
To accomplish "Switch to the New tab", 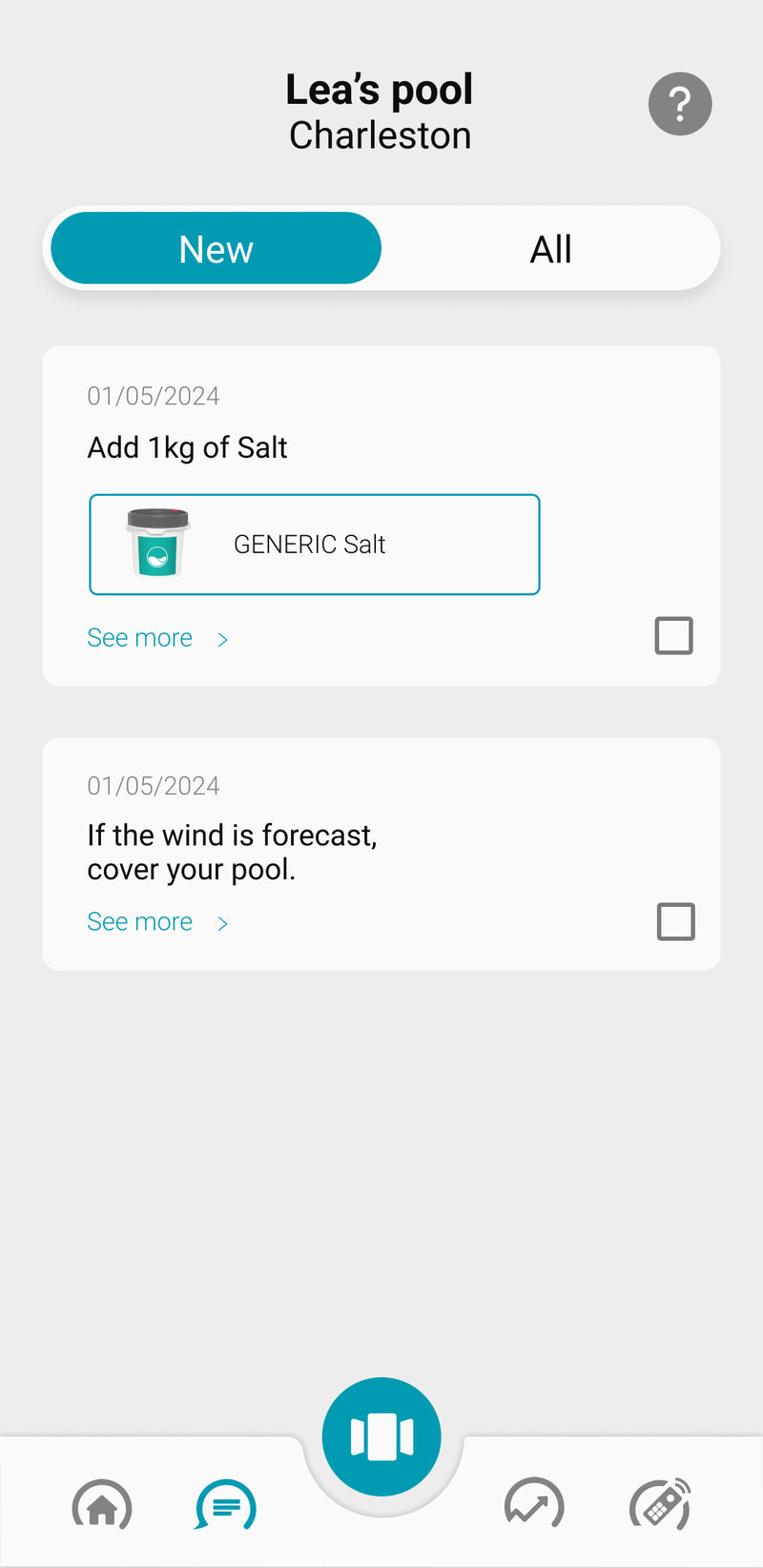I will click(217, 249).
